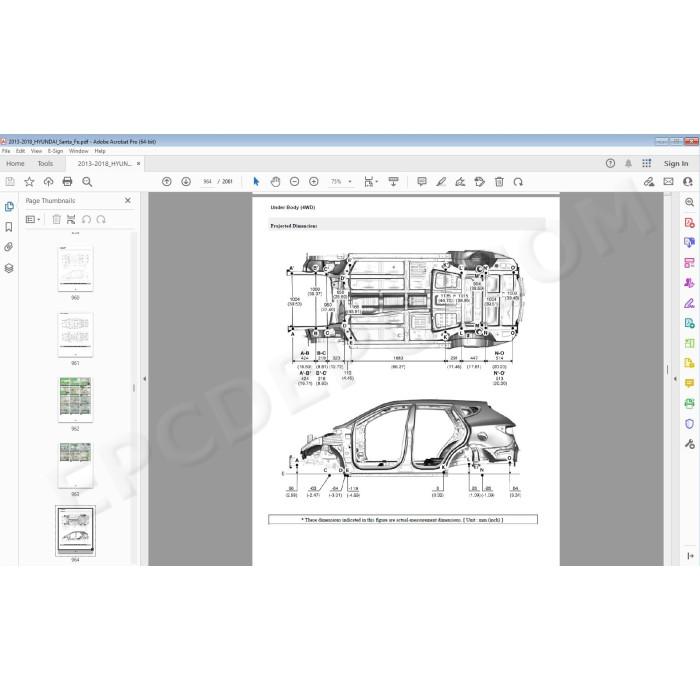
Task: Collapse the right tools pane arrow
Action: tap(675, 379)
